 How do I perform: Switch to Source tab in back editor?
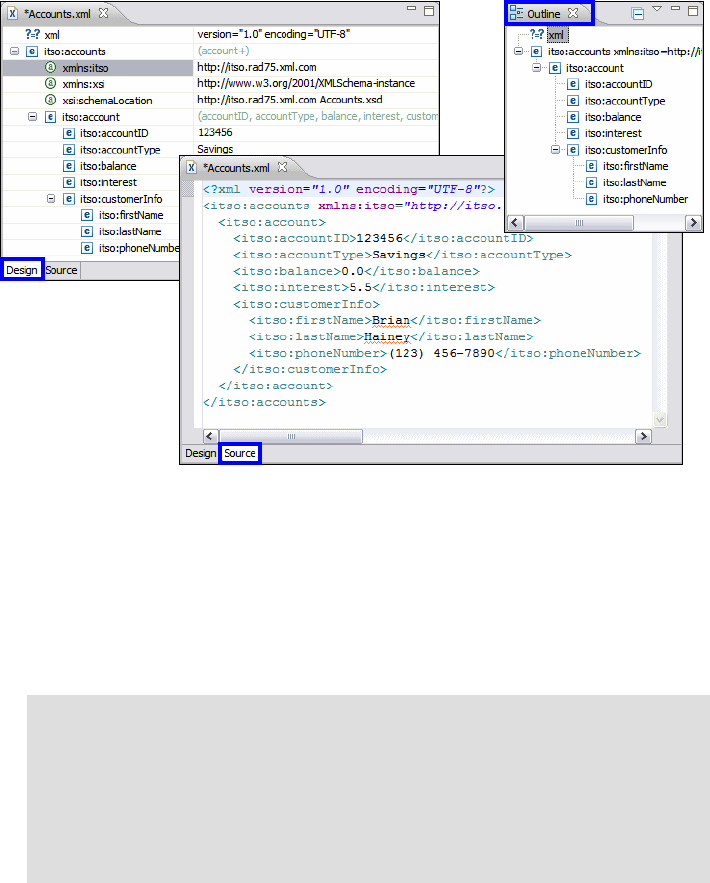(x=61, y=270)
